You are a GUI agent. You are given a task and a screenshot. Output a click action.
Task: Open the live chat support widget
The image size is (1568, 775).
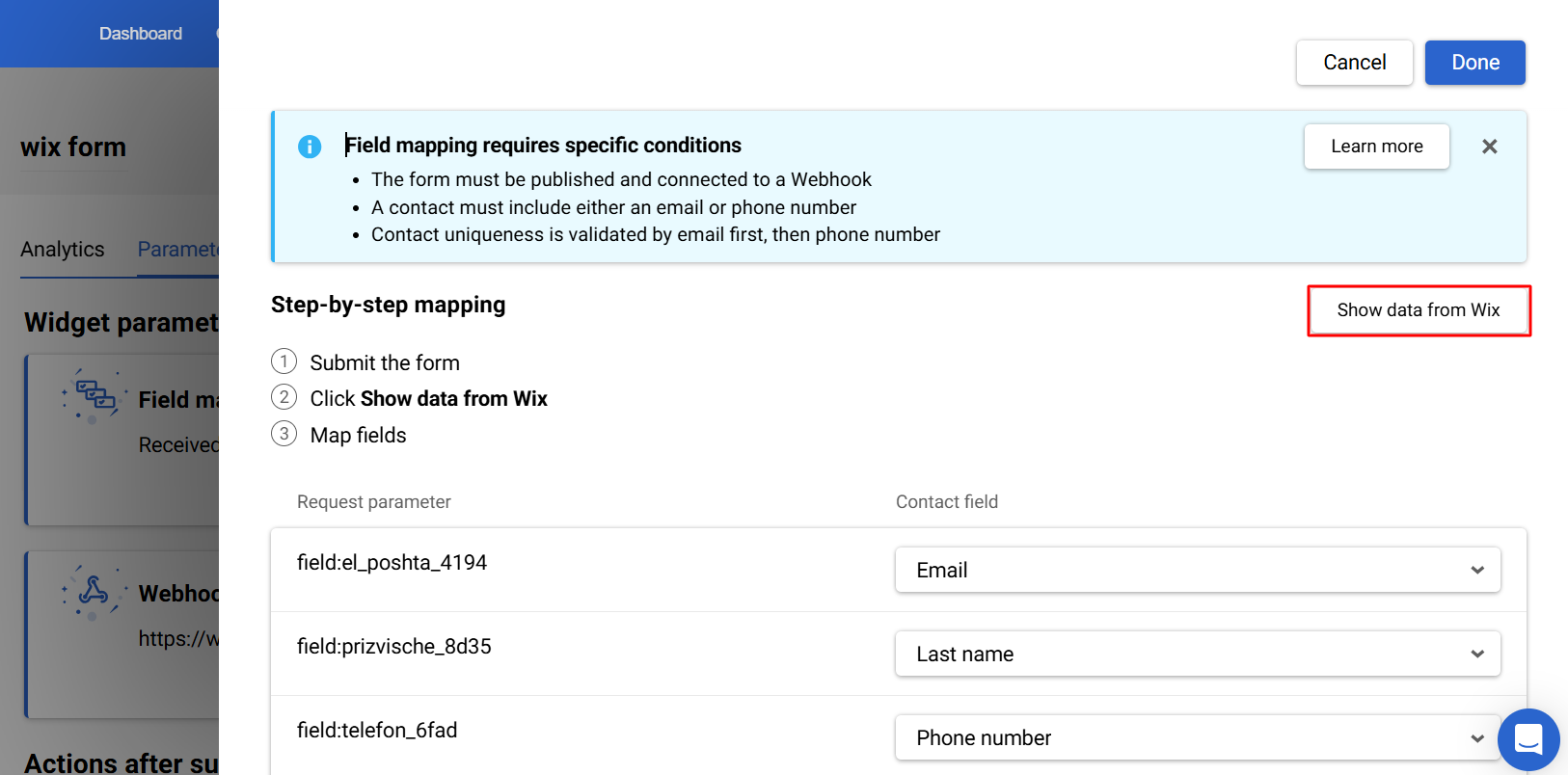(1528, 739)
